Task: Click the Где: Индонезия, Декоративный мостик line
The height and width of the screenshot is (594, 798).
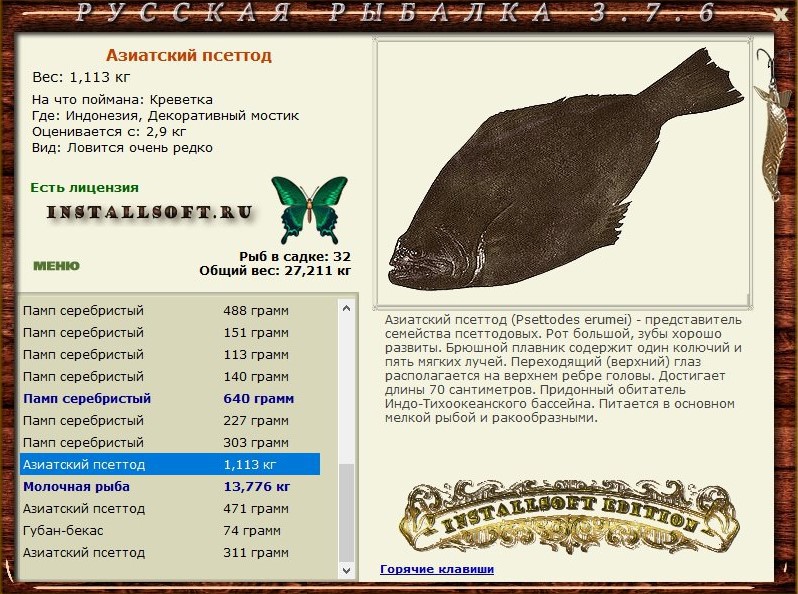Action: pos(165,116)
